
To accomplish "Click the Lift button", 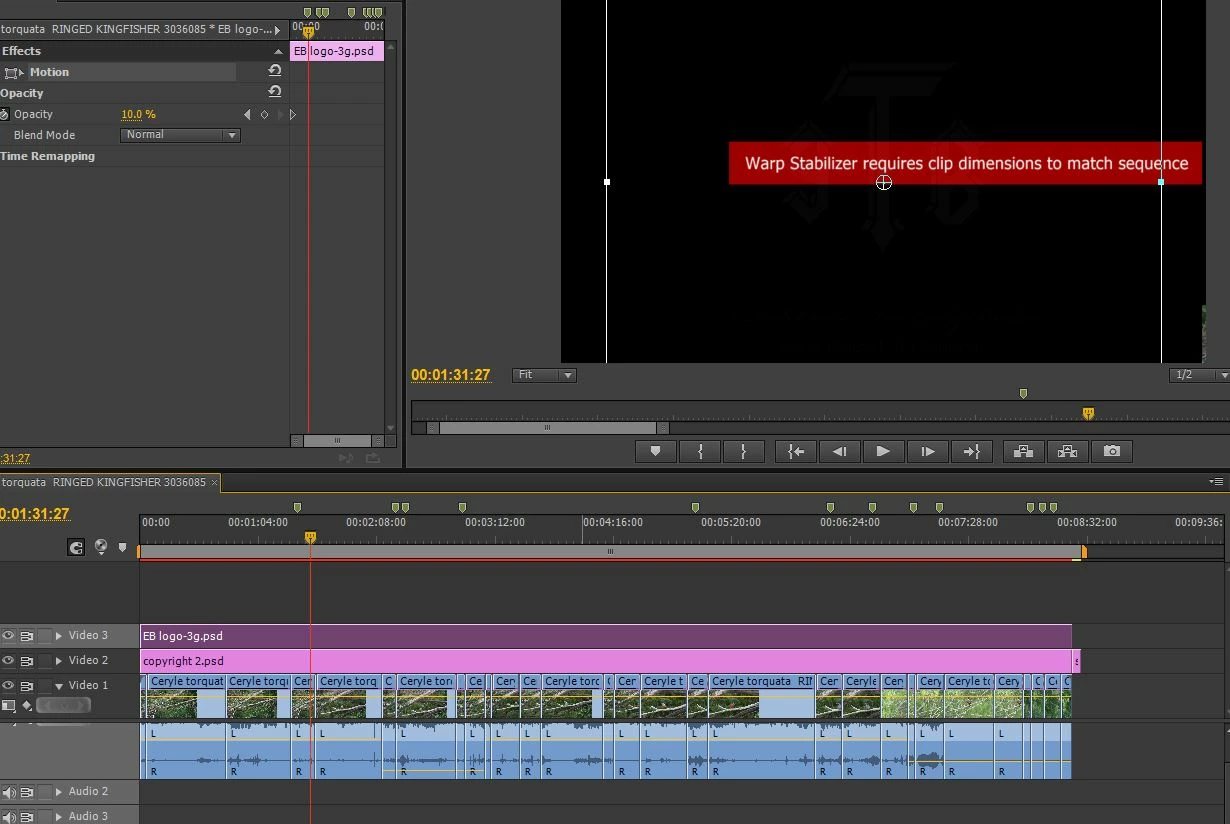I will click(x=1023, y=451).
